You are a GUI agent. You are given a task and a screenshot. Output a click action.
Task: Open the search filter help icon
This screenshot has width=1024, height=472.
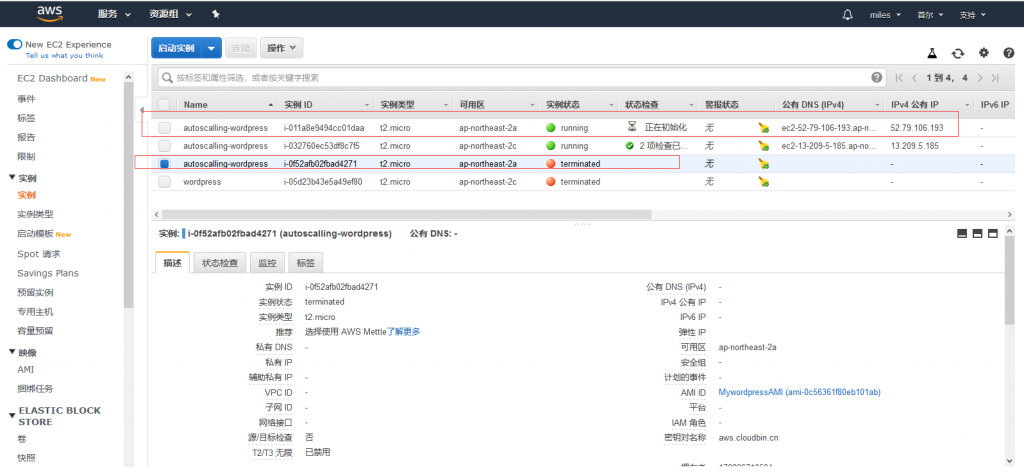pyautogui.click(x=877, y=77)
